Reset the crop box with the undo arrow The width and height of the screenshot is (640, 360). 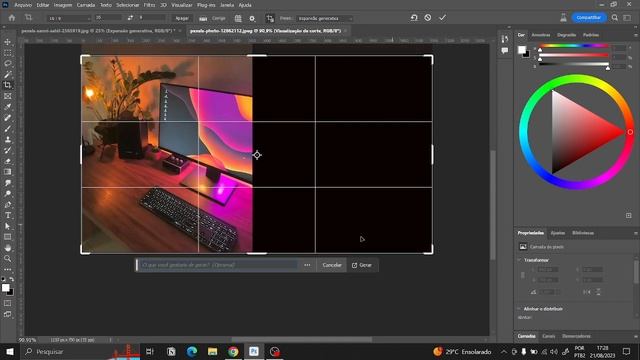[414, 18]
